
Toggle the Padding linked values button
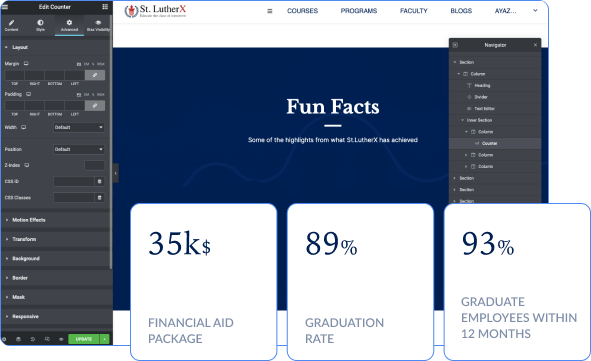[95, 106]
